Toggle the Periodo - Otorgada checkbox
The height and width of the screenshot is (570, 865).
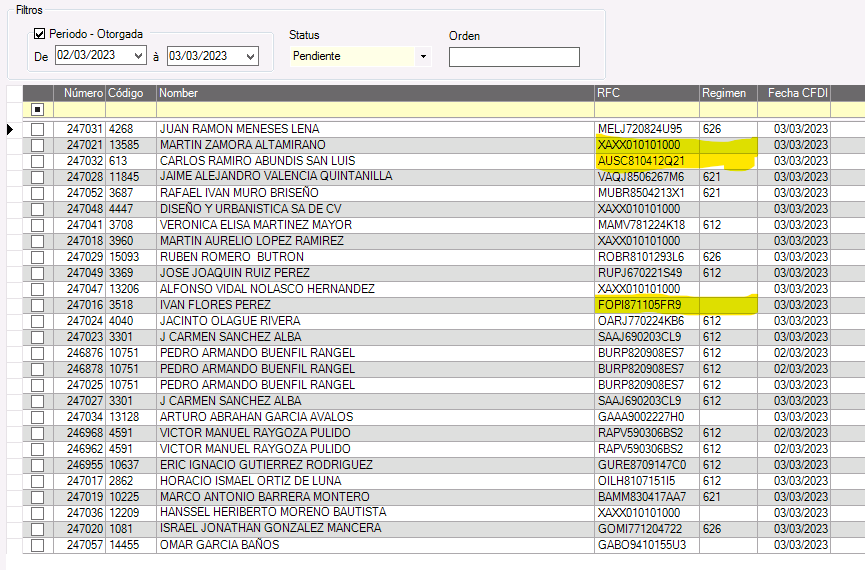tap(40, 34)
